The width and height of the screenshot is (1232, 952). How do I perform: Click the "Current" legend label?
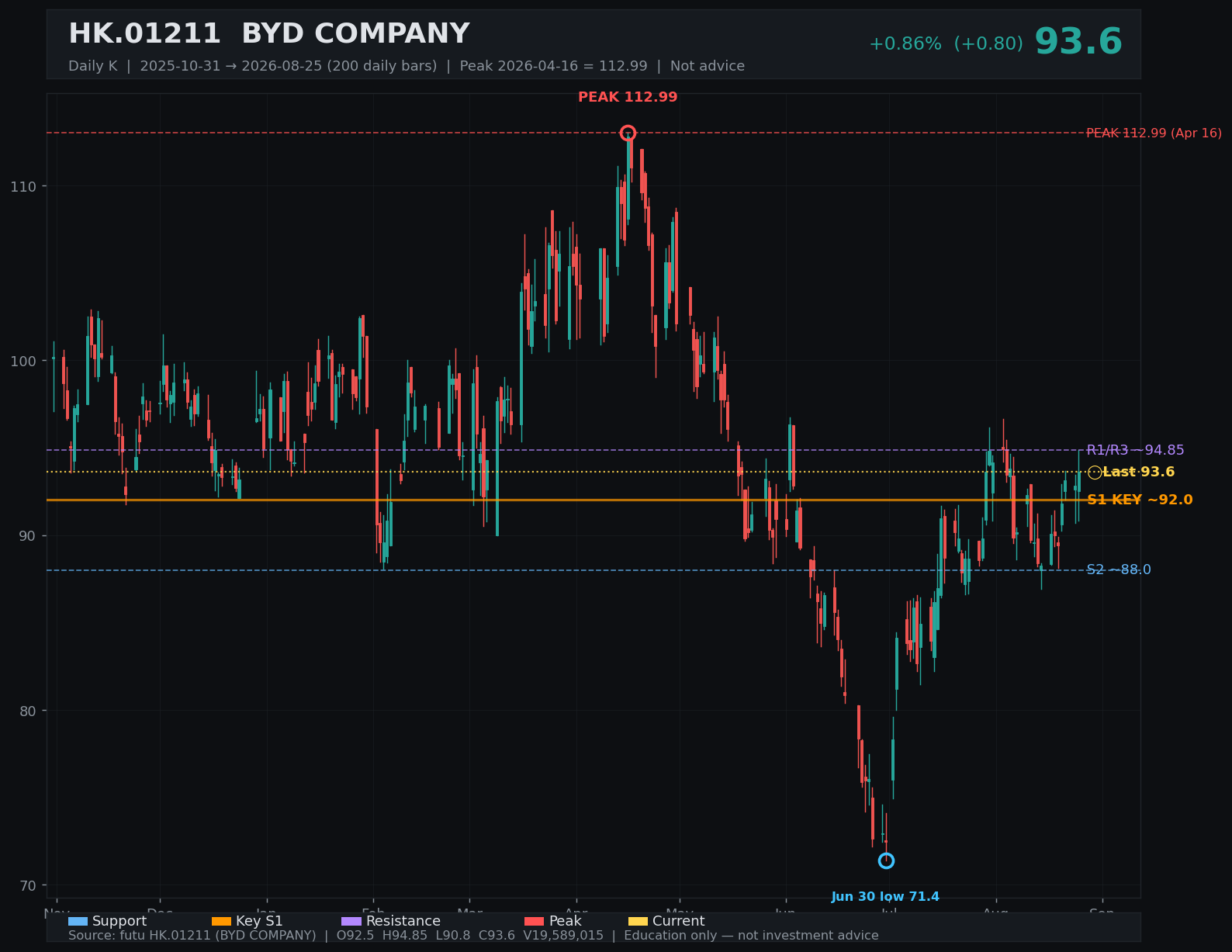click(679, 921)
